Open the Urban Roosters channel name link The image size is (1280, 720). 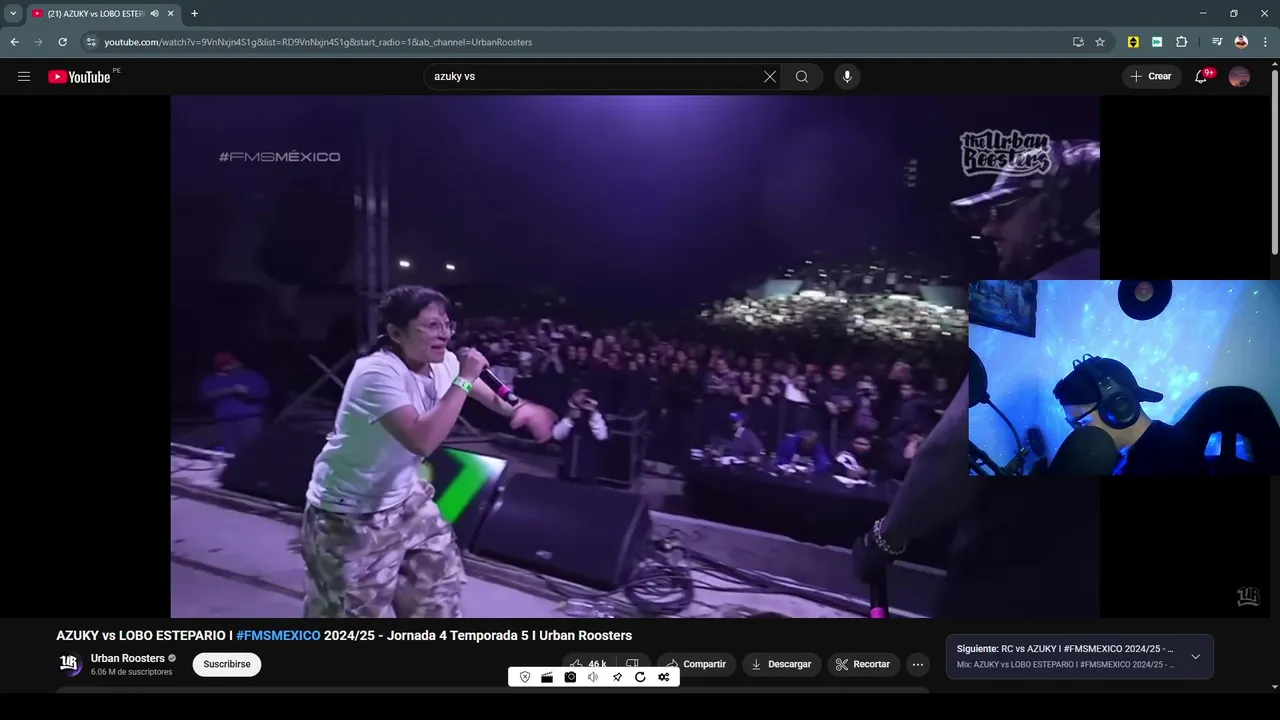[128, 658]
